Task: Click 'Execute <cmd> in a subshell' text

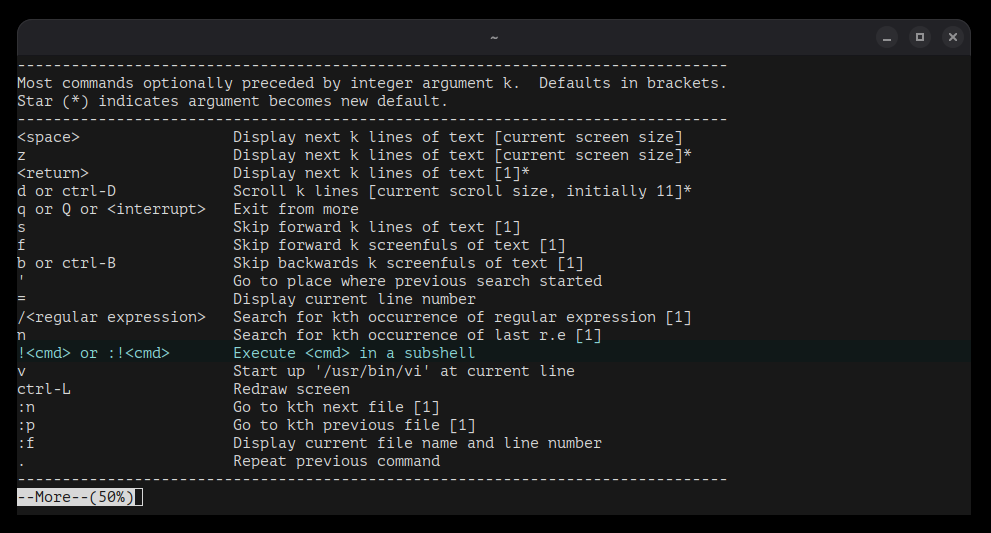Action: pos(354,353)
